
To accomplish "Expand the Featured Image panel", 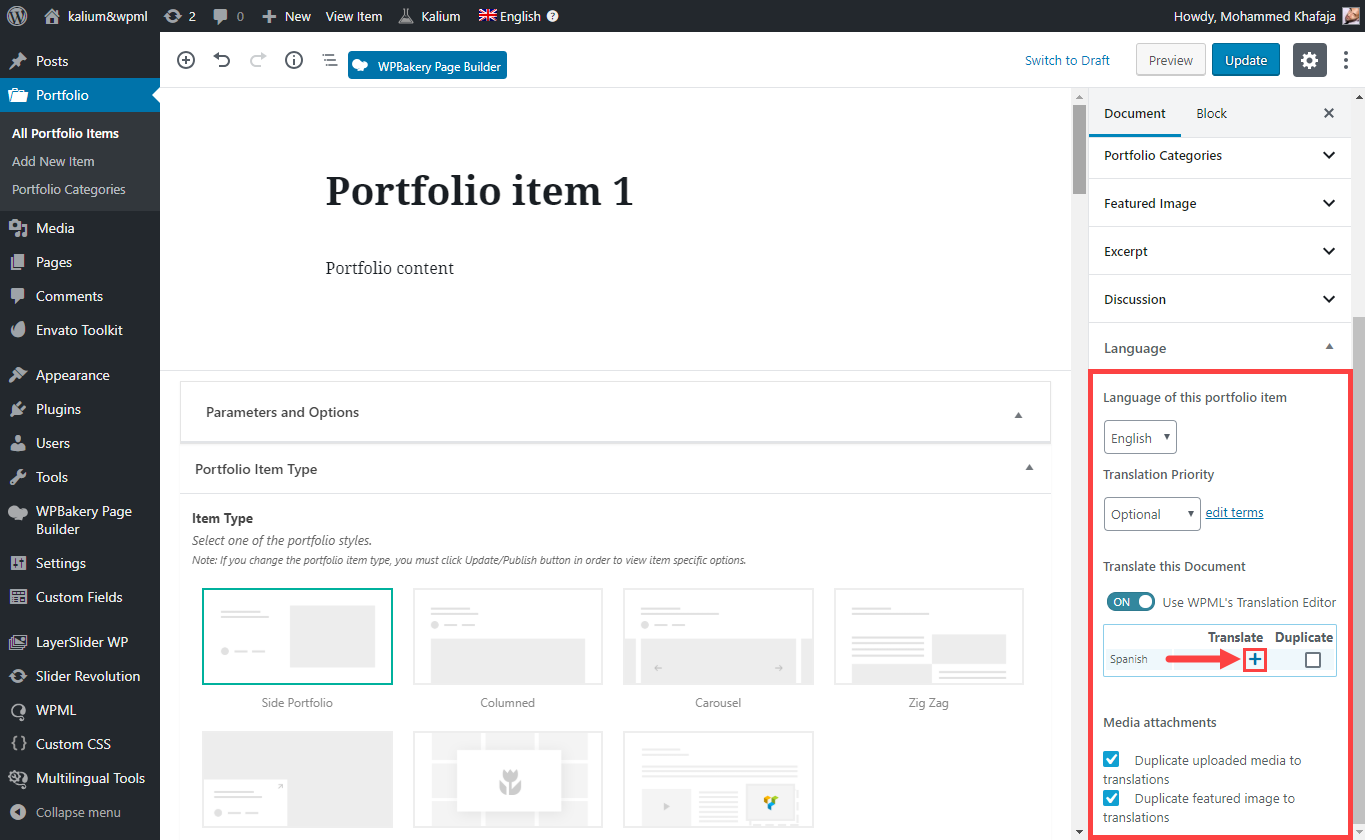I will pos(1220,203).
